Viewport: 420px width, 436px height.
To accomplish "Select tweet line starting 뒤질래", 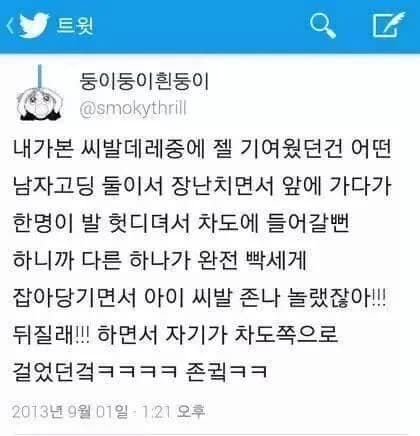I will click(175, 334).
